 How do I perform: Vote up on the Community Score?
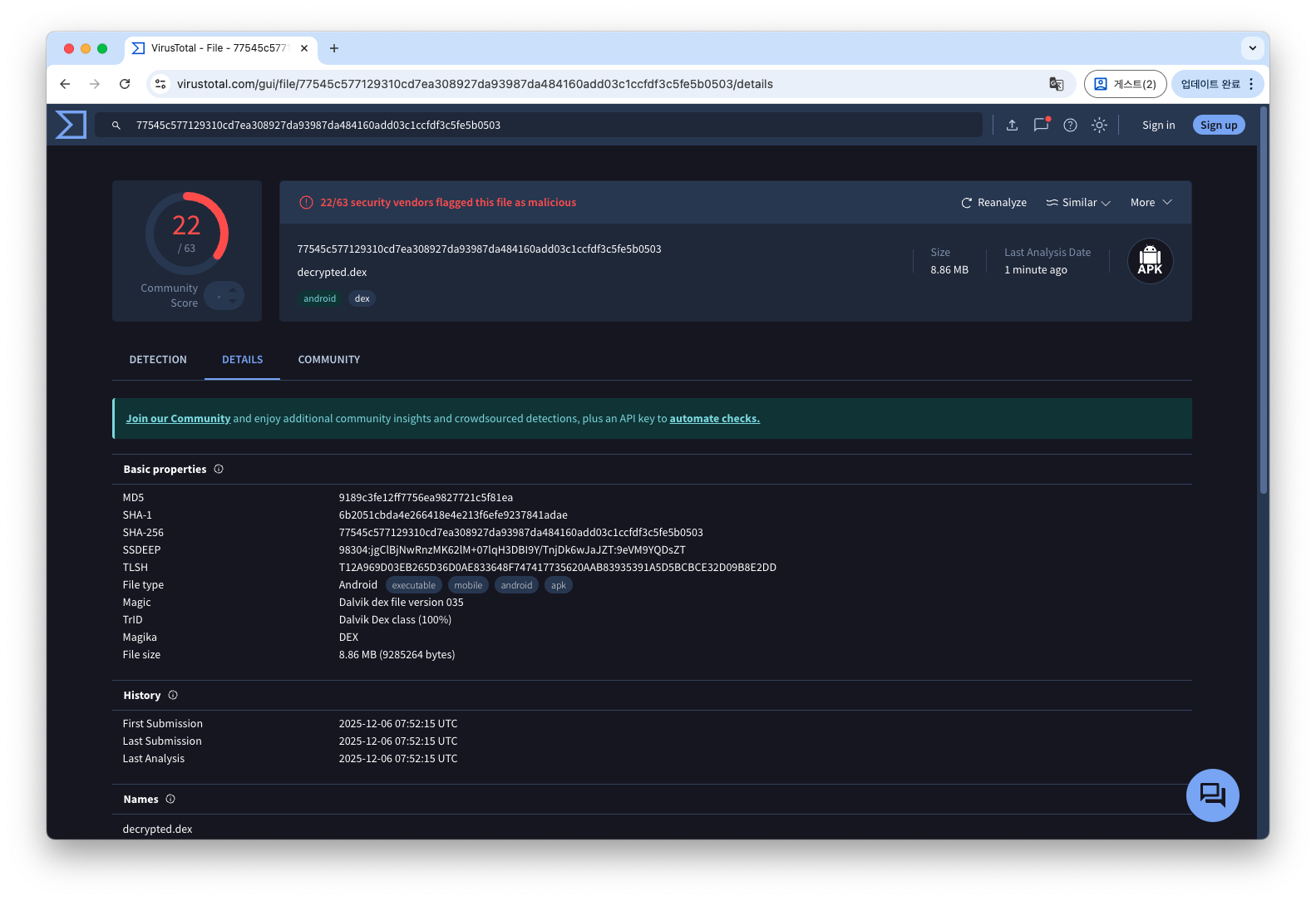tap(233, 289)
